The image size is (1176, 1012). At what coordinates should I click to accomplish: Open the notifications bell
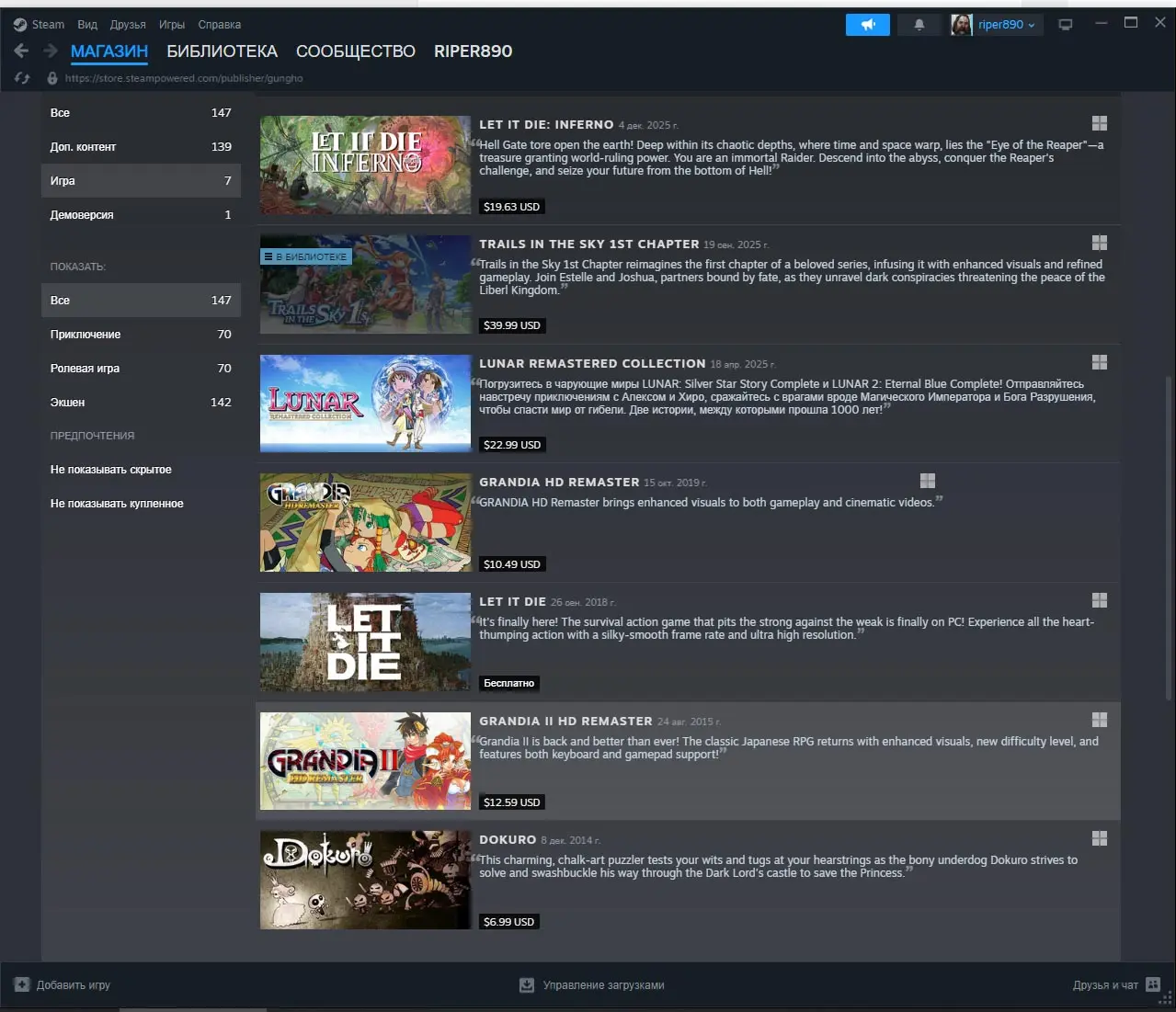919,25
